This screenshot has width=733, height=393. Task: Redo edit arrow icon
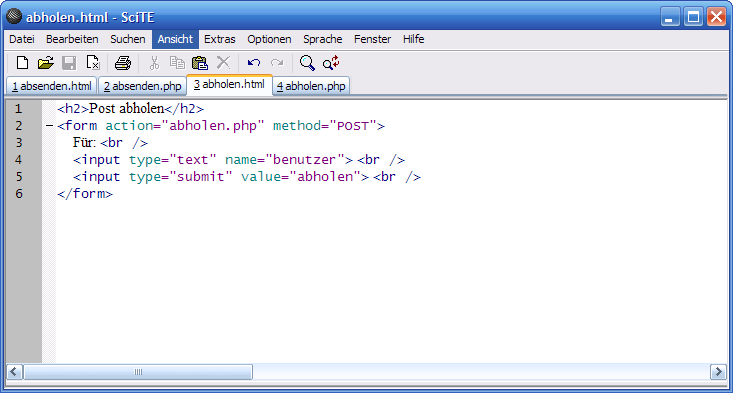(277, 63)
